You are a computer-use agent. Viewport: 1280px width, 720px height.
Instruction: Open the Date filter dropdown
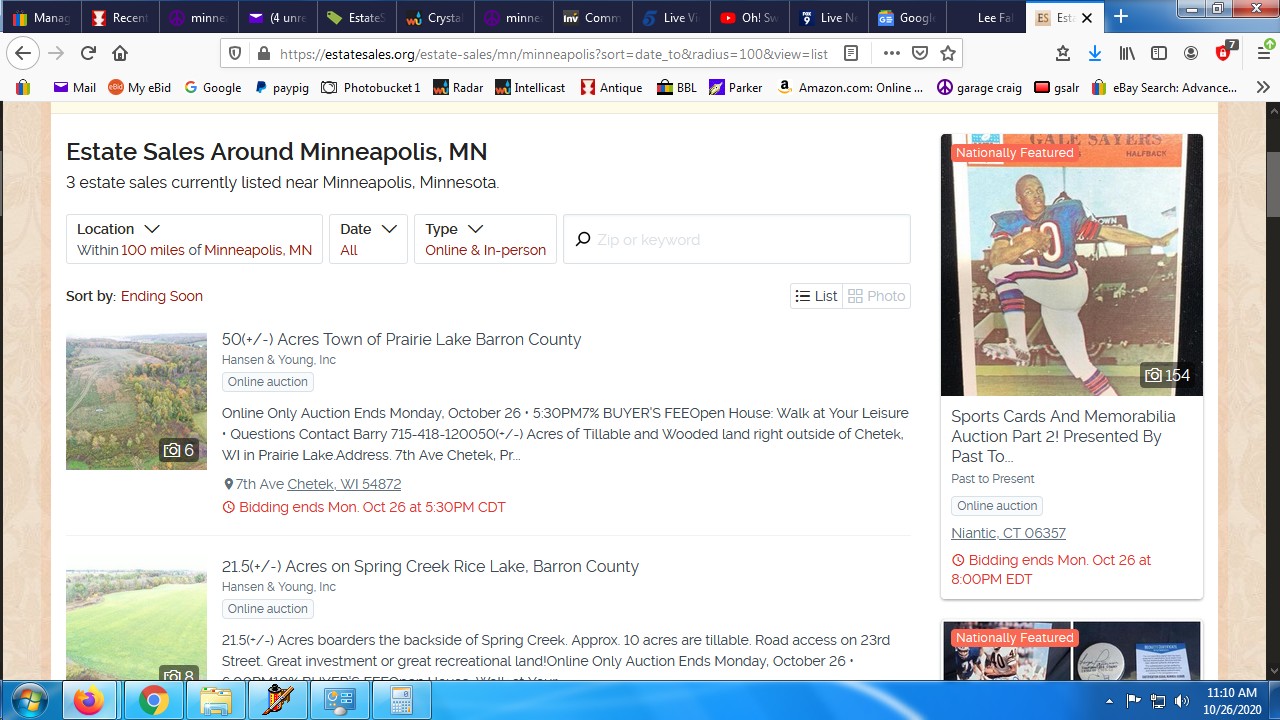[368, 239]
